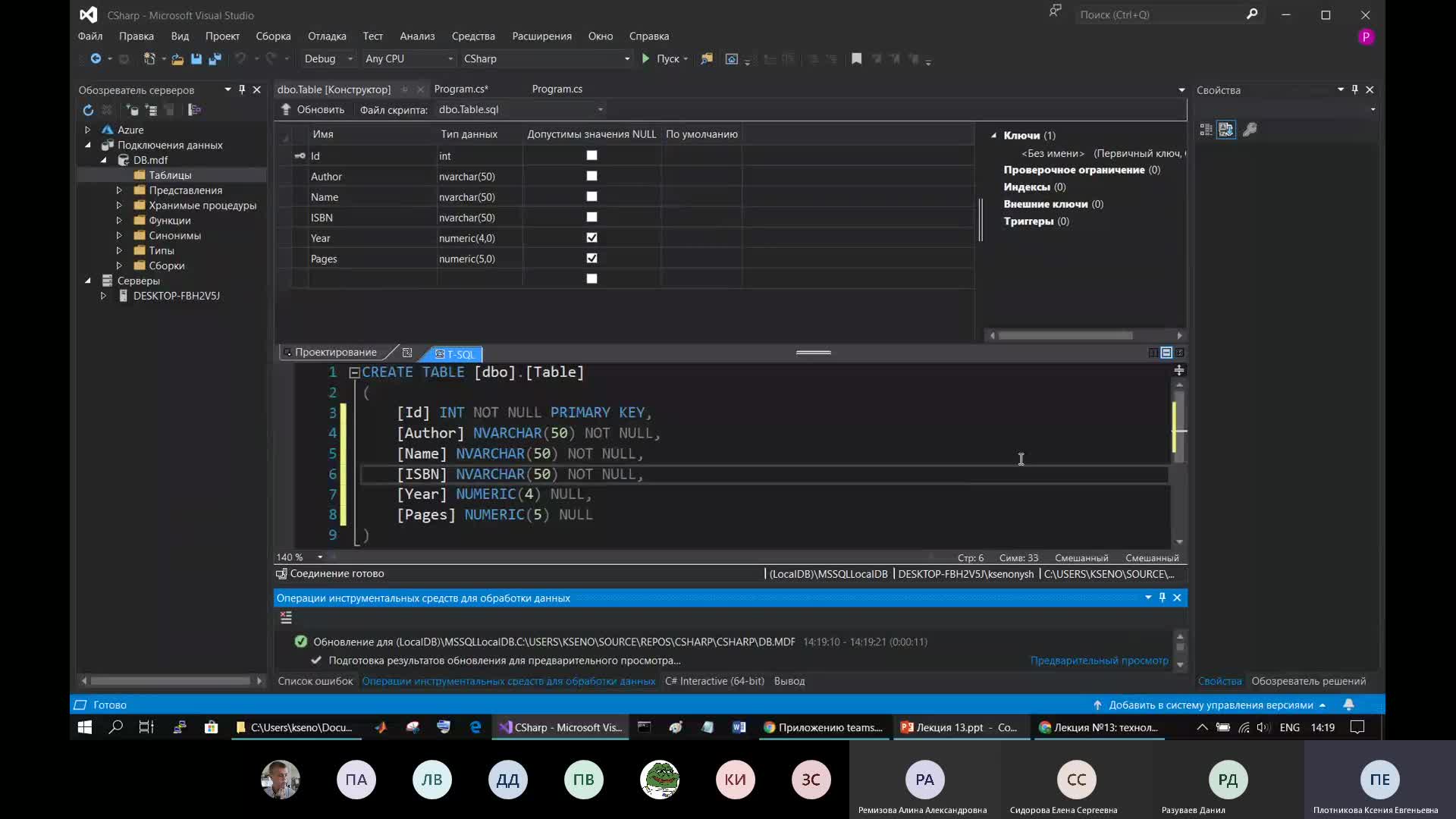Click the clear list icon in Data Tools Operations
The width and height of the screenshot is (1456, 819).
click(286, 618)
